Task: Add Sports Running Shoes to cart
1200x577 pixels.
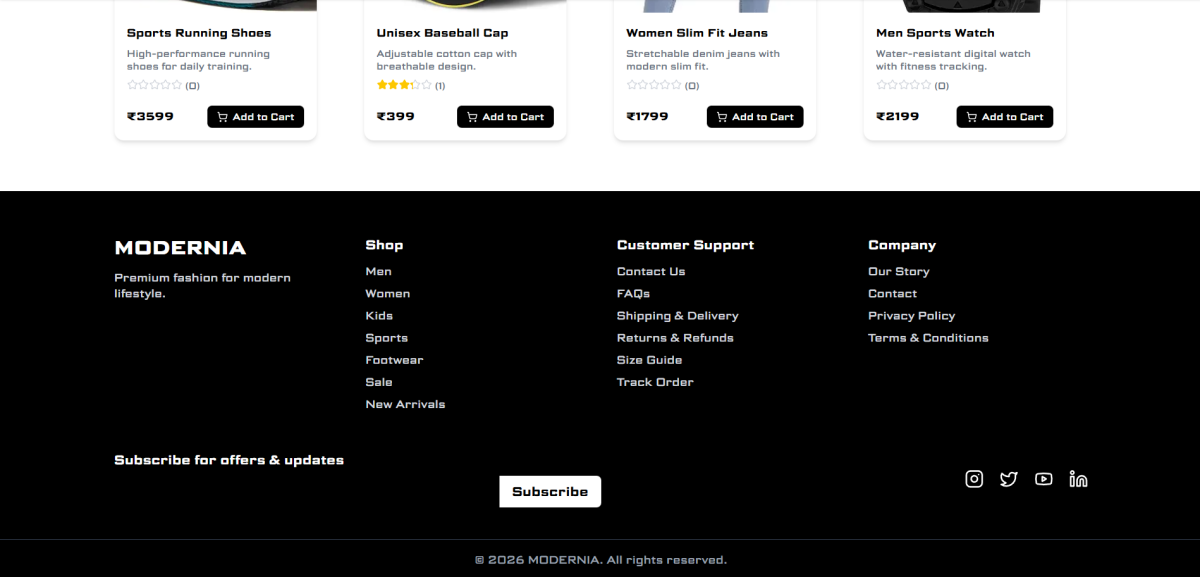Action: pyautogui.click(x=255, y=117)
